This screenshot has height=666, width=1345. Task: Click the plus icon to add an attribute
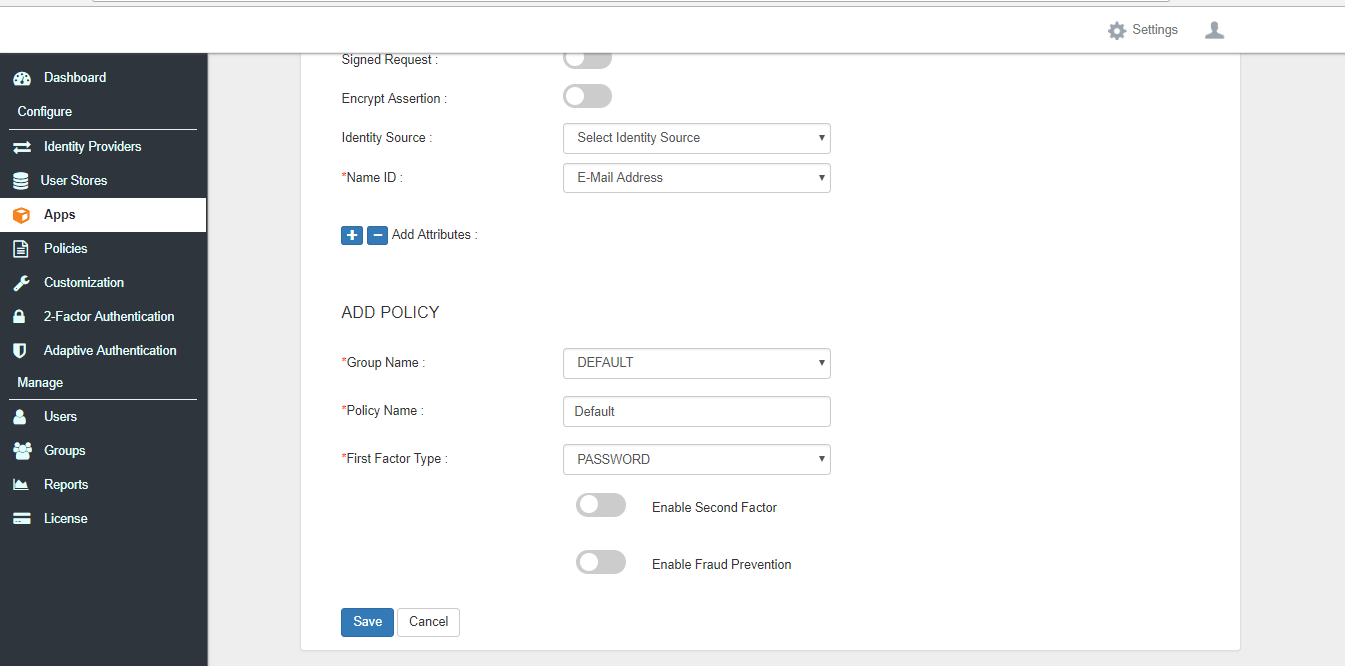[x=351, y=235]
